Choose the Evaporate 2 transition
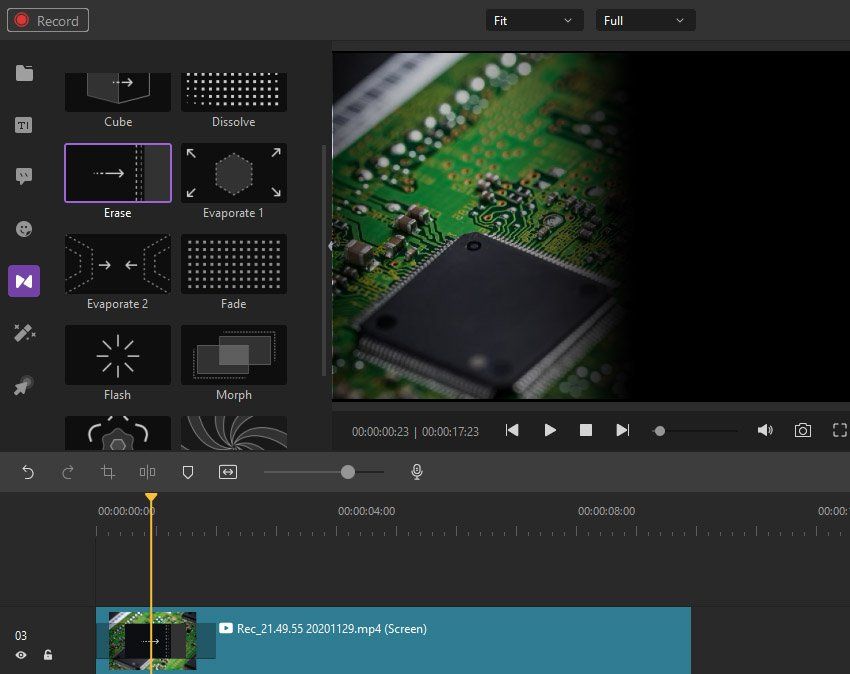The image size is (850, 674). pyautogui.click(x=118, y=264)
